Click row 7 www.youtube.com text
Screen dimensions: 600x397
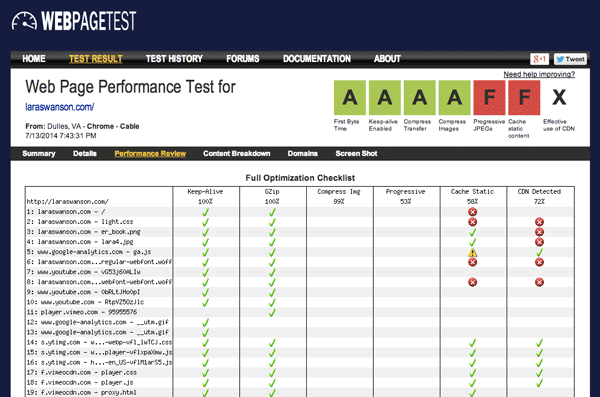[x=83, y=272]
